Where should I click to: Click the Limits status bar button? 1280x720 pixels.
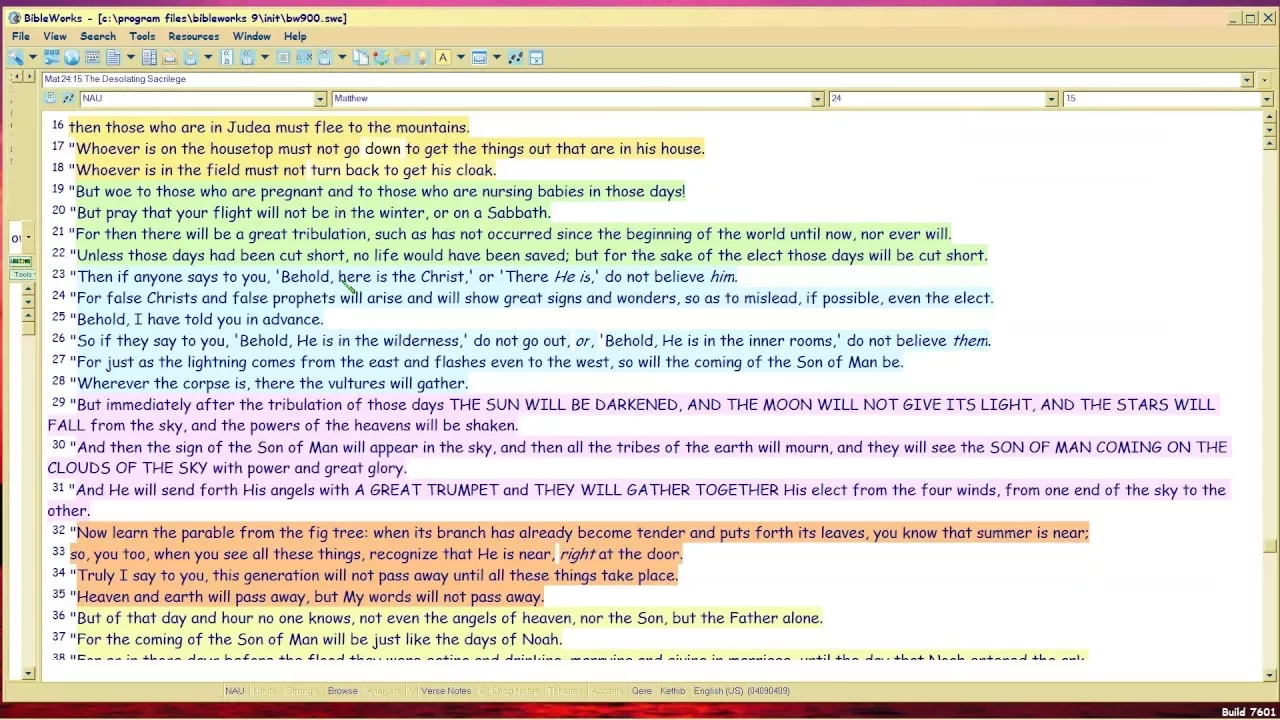tap(265, 691)
